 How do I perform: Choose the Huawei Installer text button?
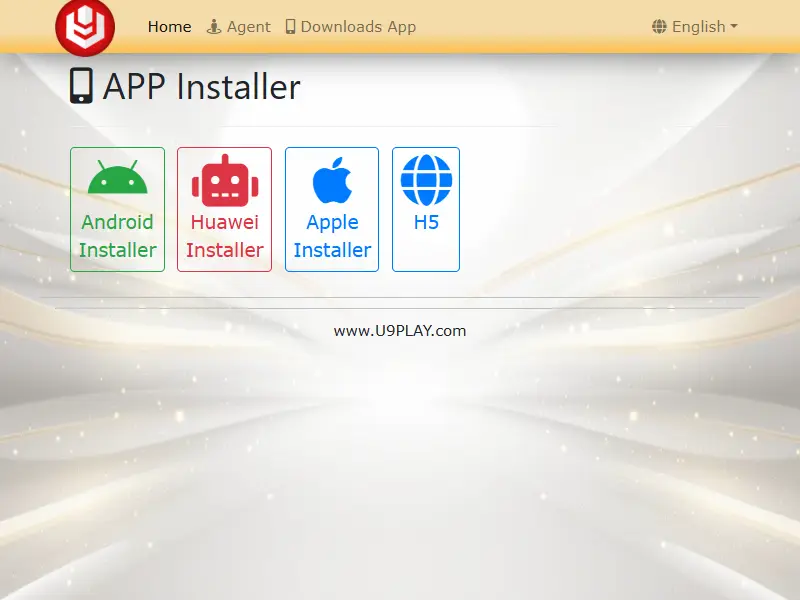coord(224,236)
